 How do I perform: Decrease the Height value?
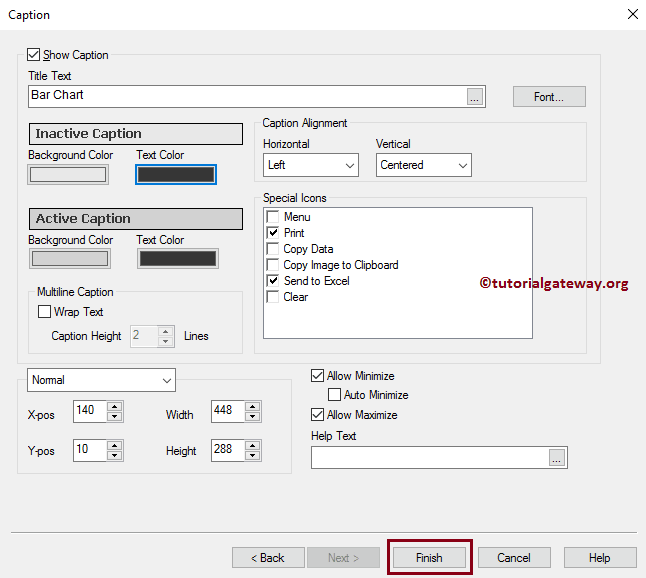(253, 456)
